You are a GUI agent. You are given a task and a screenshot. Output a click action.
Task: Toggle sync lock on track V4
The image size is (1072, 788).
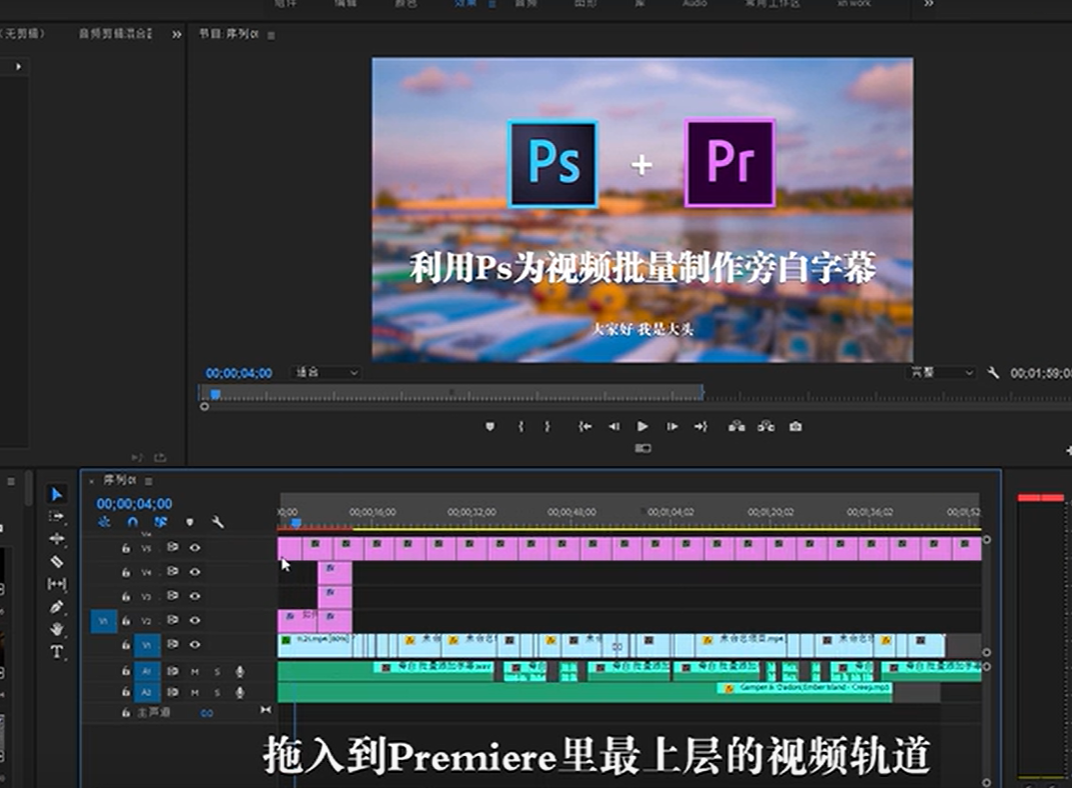173,571
